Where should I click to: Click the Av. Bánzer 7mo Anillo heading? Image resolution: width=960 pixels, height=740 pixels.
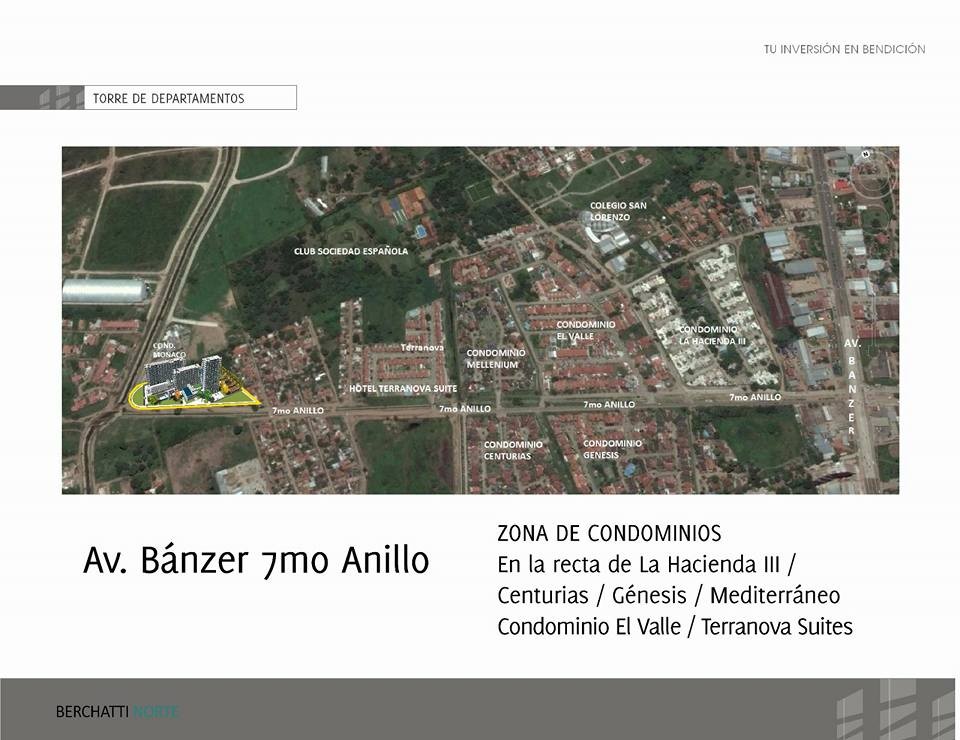point(254,561)
